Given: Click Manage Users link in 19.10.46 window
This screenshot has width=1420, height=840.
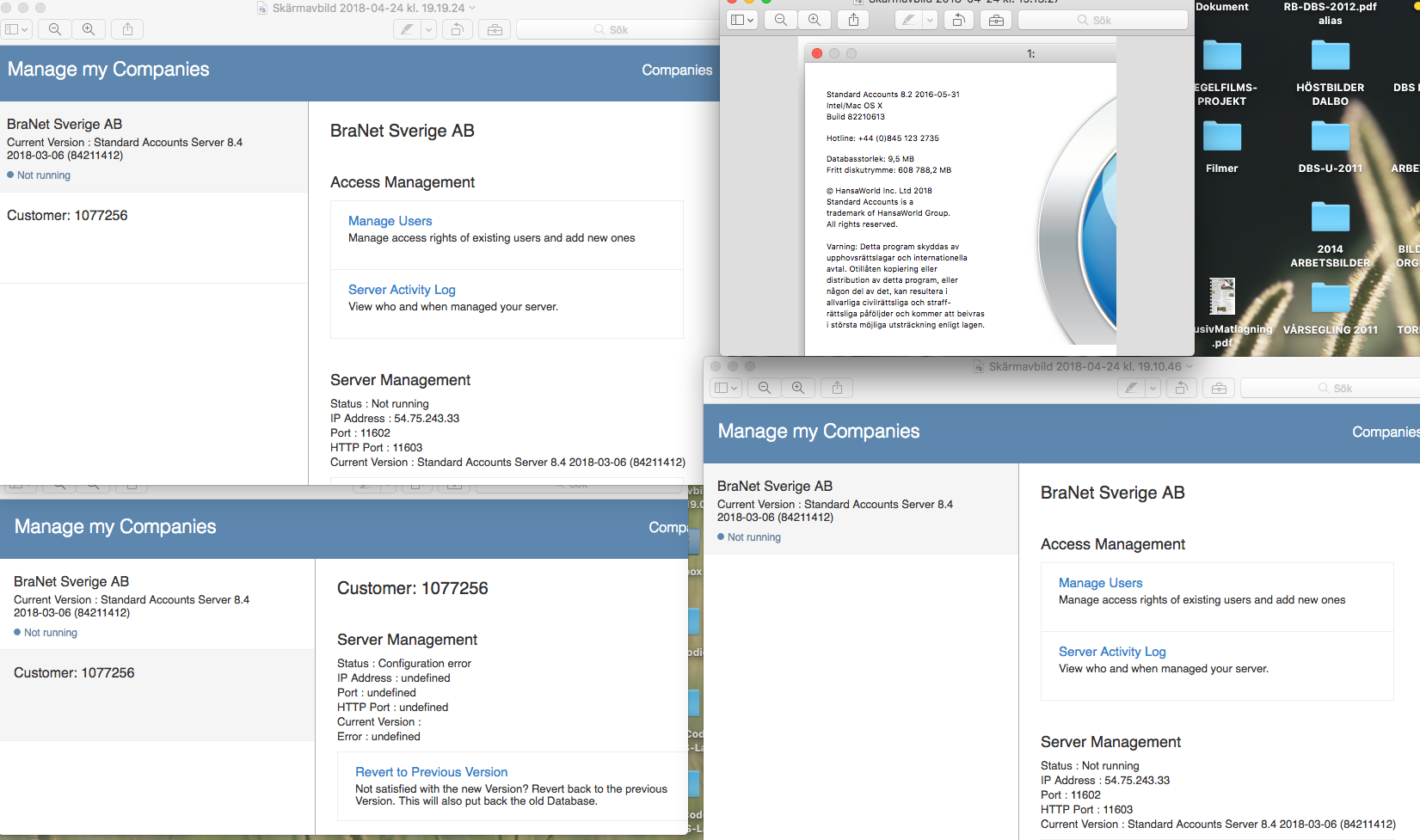Looking at the screenshot, I should click(x=1100, y=583).
